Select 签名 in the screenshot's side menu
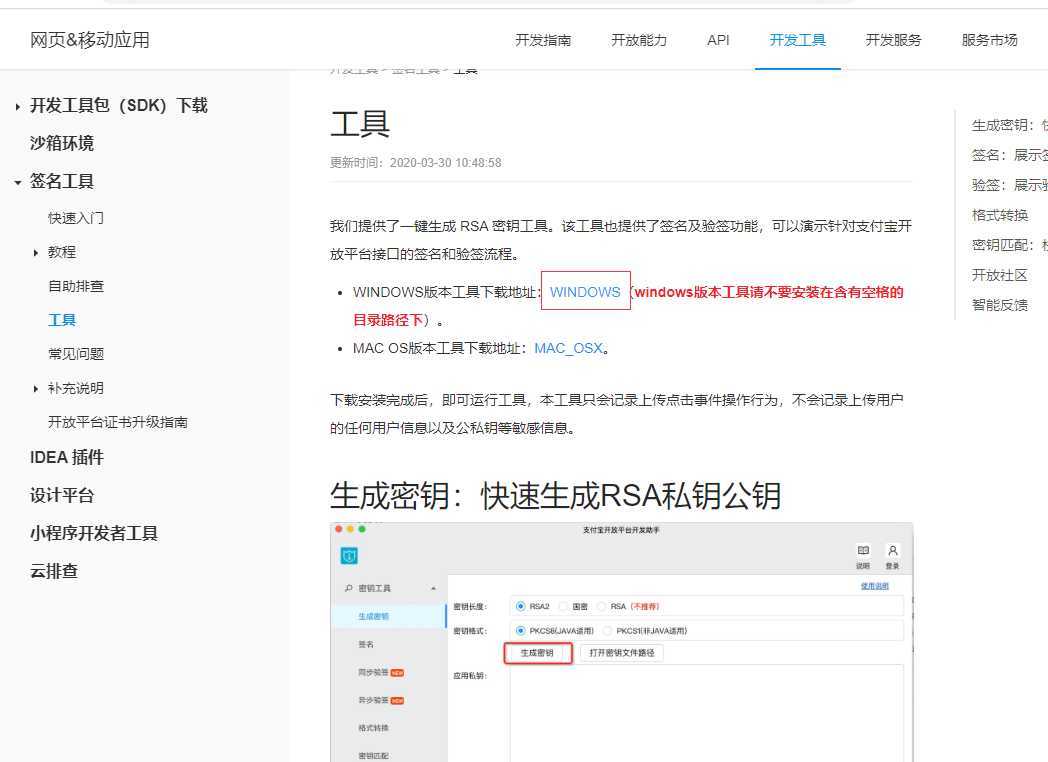This screenshot has width=1048, height=762. (366, 644)
